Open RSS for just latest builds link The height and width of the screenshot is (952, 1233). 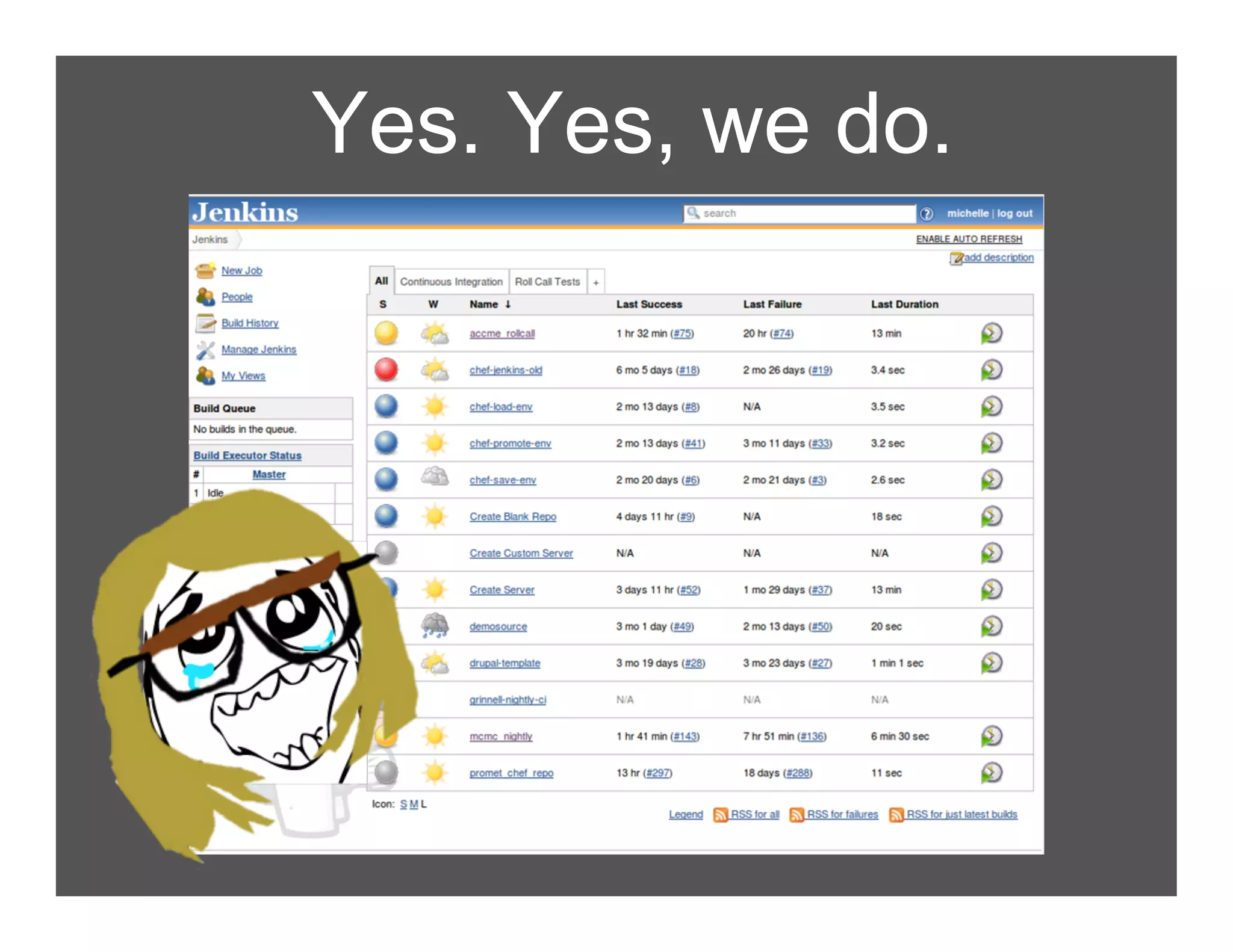pos(961,815)
